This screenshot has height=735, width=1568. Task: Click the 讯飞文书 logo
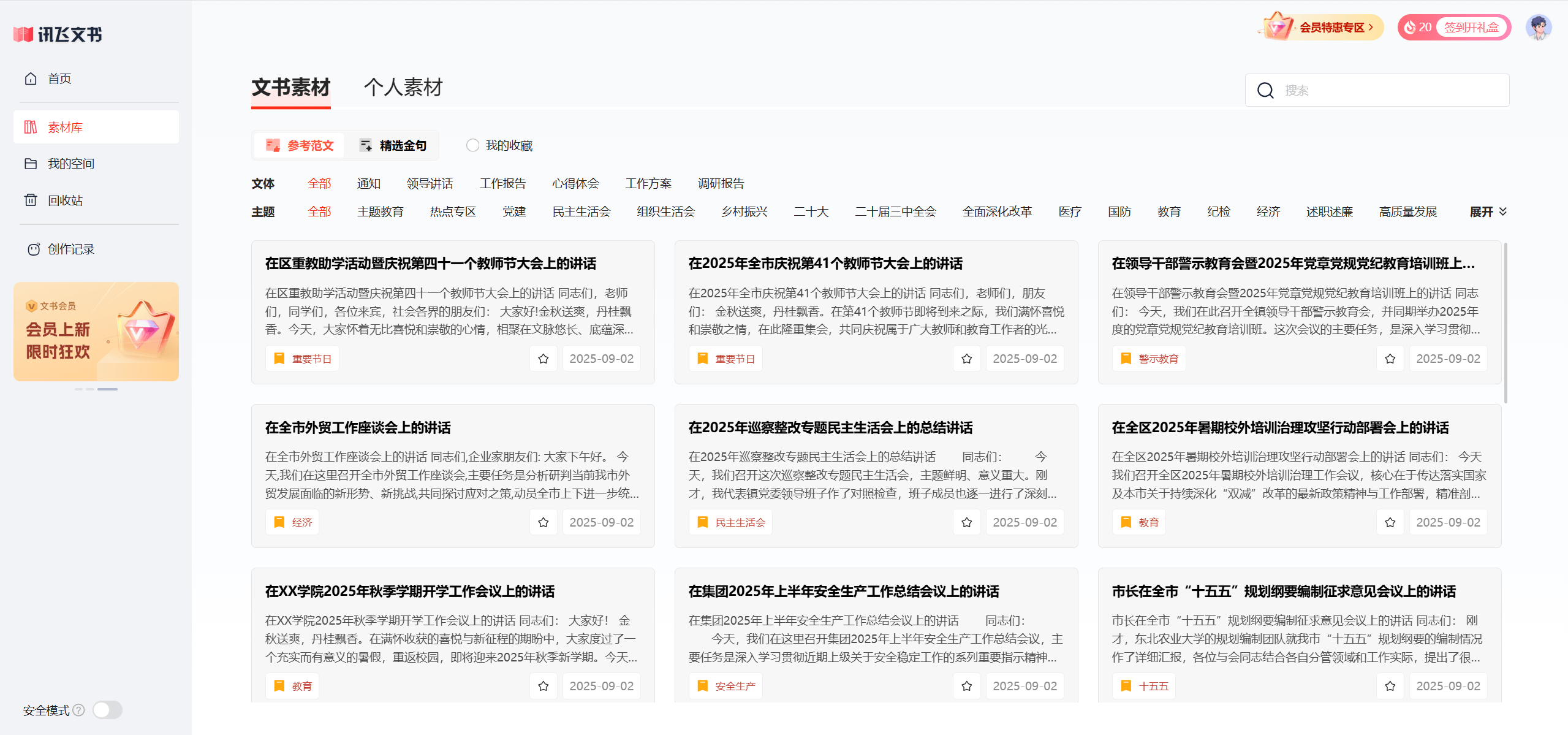[x=58, y=34]
